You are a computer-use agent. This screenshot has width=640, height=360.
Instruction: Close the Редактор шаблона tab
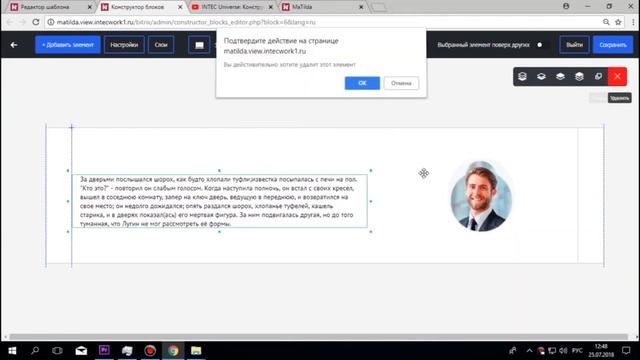(90, 7)
